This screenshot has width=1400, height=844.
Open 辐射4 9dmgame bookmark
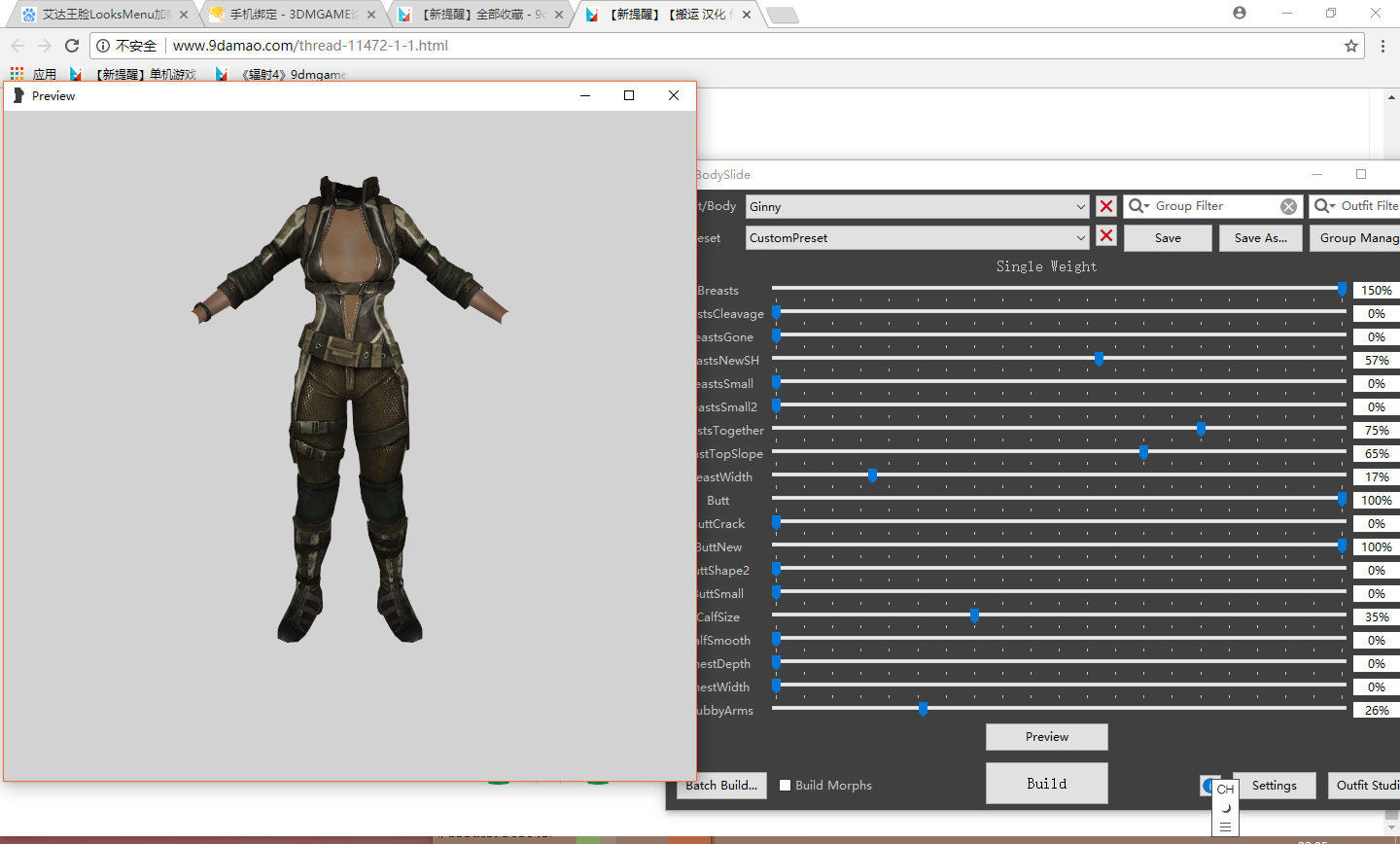pos(282,74)
